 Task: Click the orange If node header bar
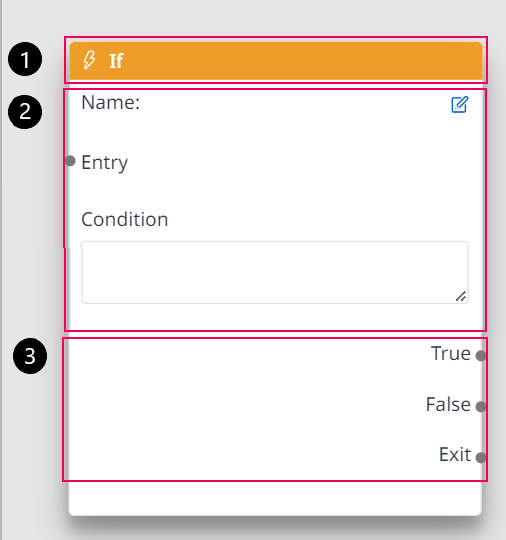[276, 61]
